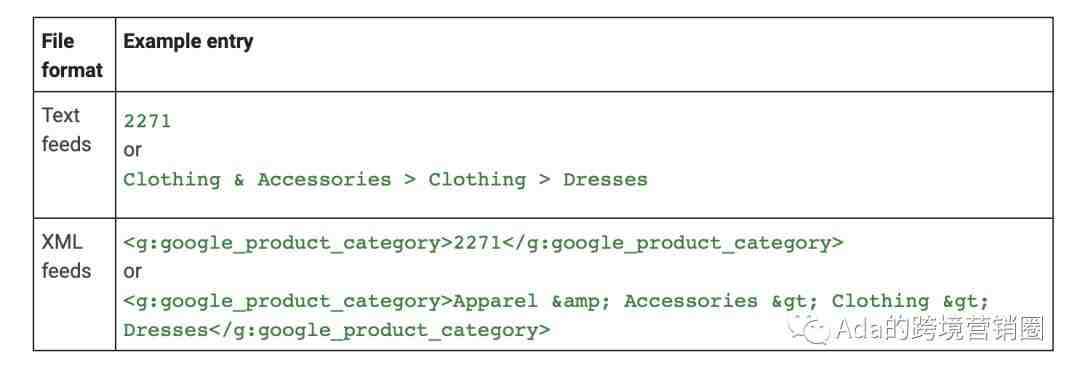Click the WeChat logo icon in watermark
Viewport: 1080px width, 376px height.
[x=811, y=328]
